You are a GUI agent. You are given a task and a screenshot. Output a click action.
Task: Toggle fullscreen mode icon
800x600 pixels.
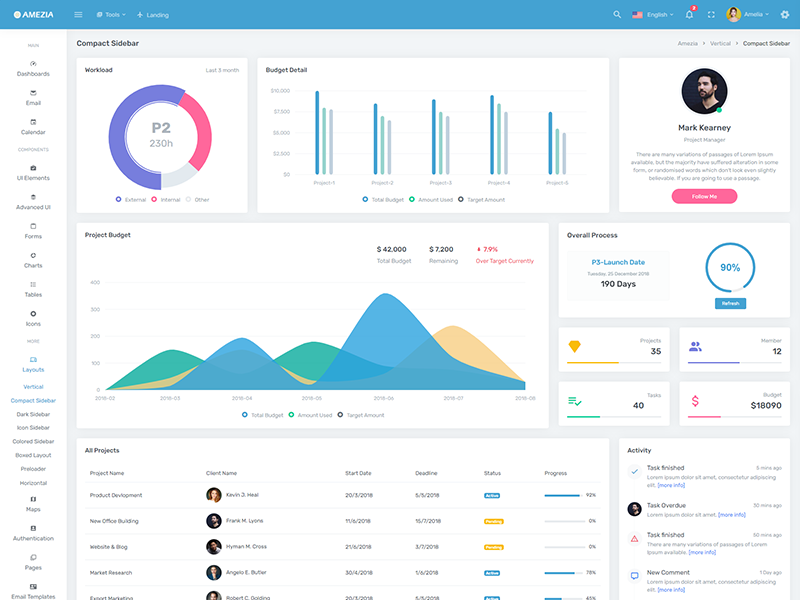pyautogui.click(x=711, y=15)
